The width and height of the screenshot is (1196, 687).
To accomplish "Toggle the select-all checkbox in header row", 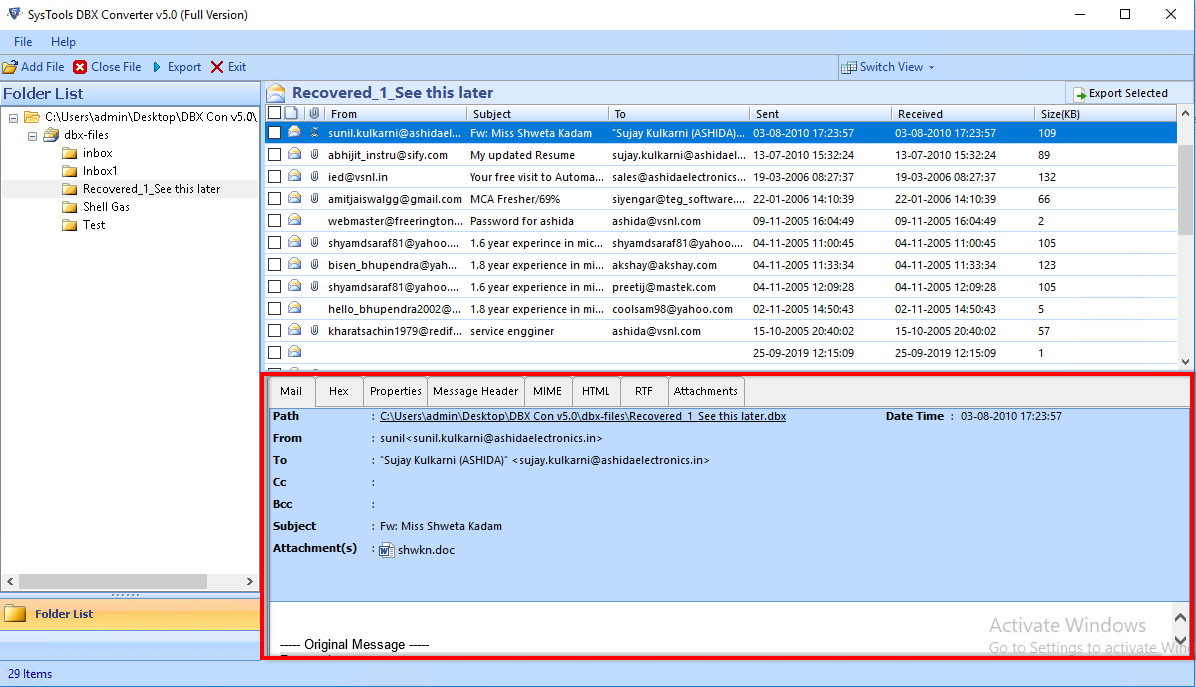I will point(275,114).
